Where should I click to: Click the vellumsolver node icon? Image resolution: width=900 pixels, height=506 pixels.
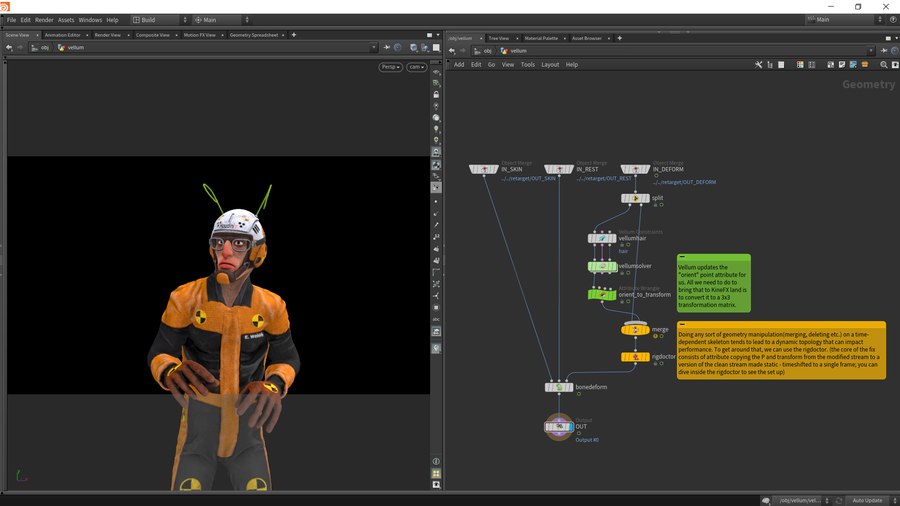[x=602, y=266]
